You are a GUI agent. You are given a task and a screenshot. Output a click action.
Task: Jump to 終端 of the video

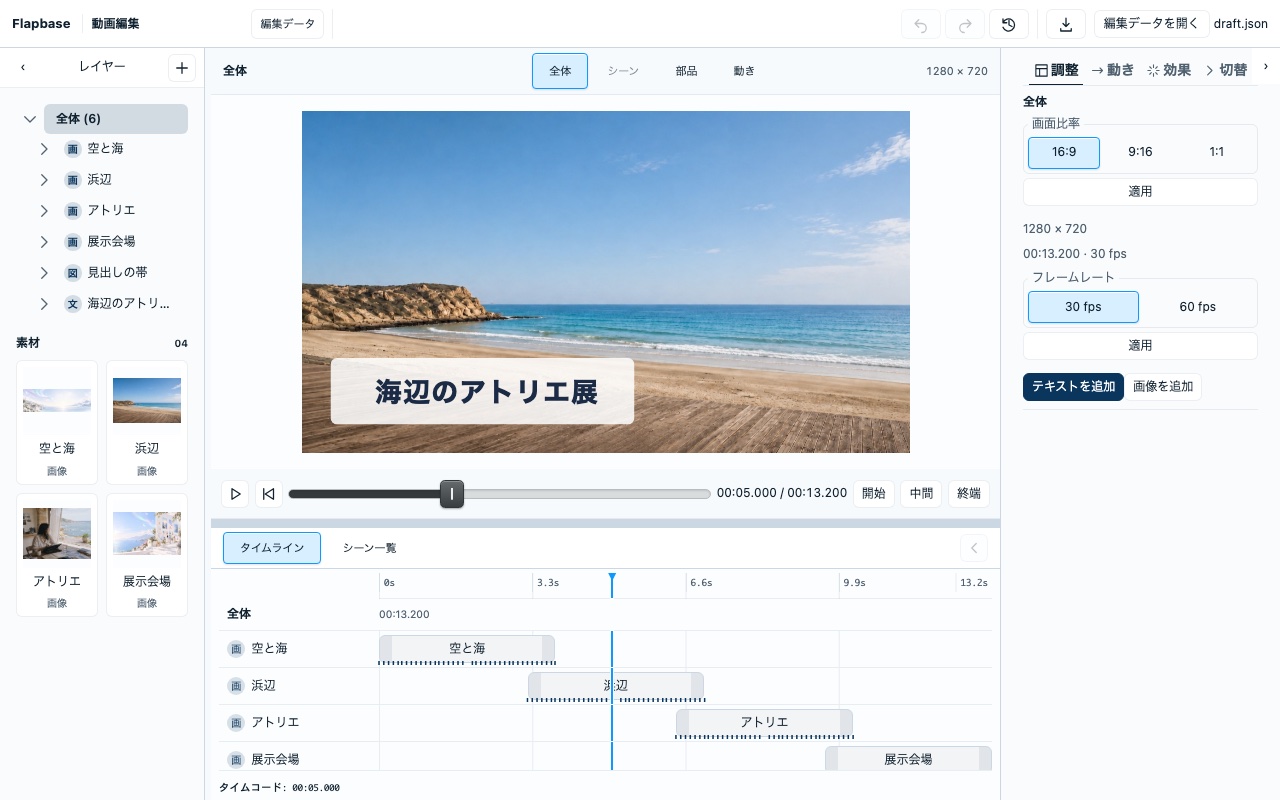969,493
